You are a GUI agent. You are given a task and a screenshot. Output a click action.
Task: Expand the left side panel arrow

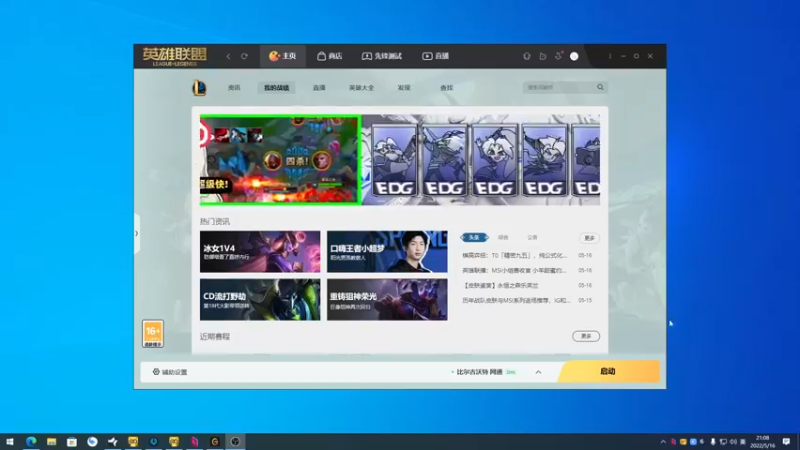[x=137, y=234]
